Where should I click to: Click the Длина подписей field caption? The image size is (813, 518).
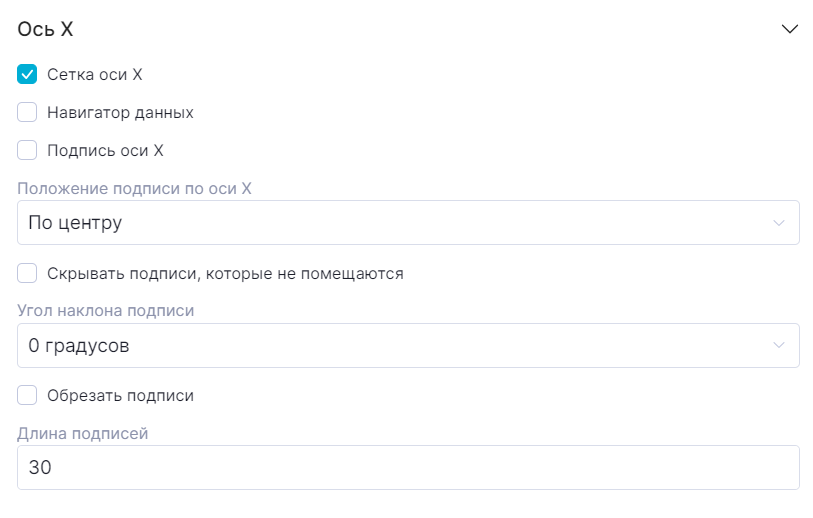pyautogui.click(x=83, y=432)
